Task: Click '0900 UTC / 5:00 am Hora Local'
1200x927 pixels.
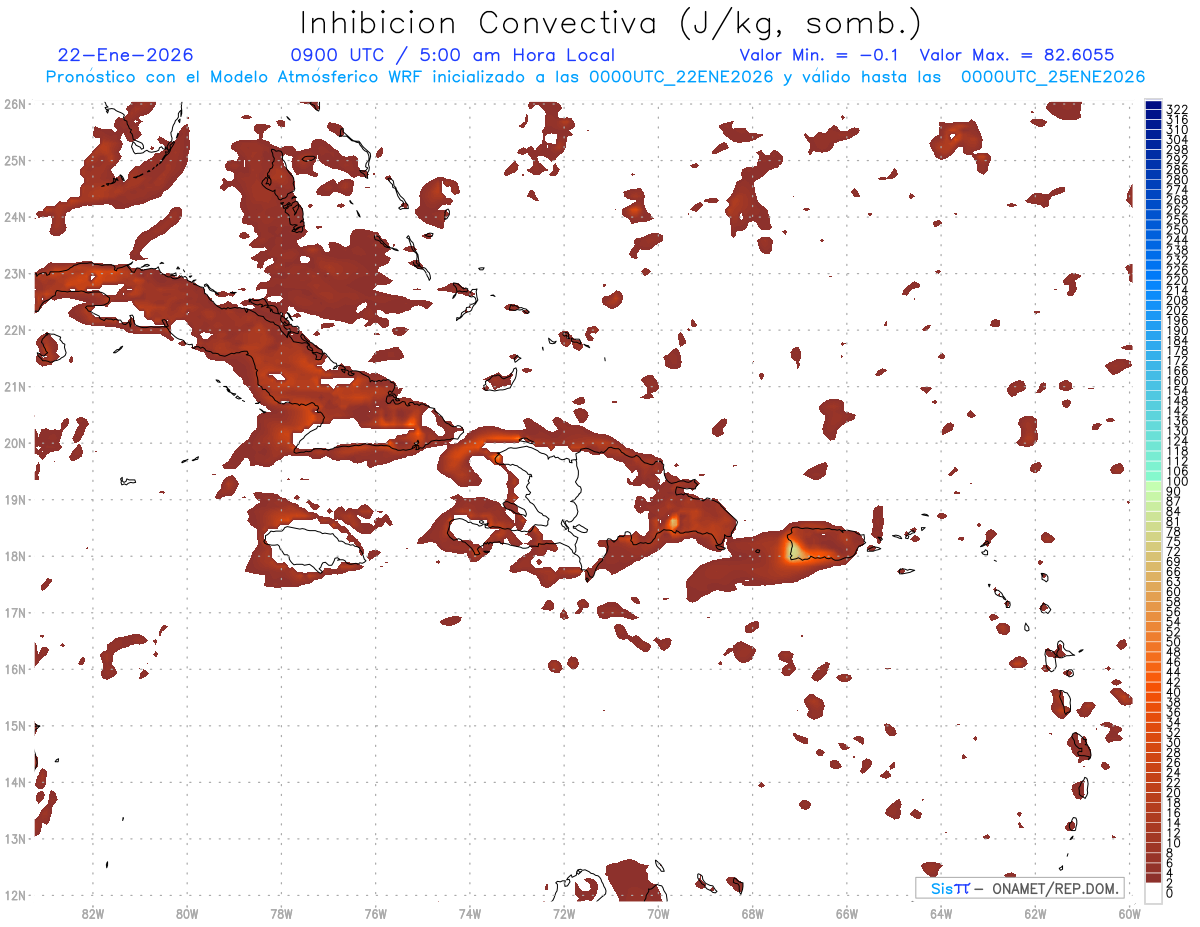Action: point(452,55)
